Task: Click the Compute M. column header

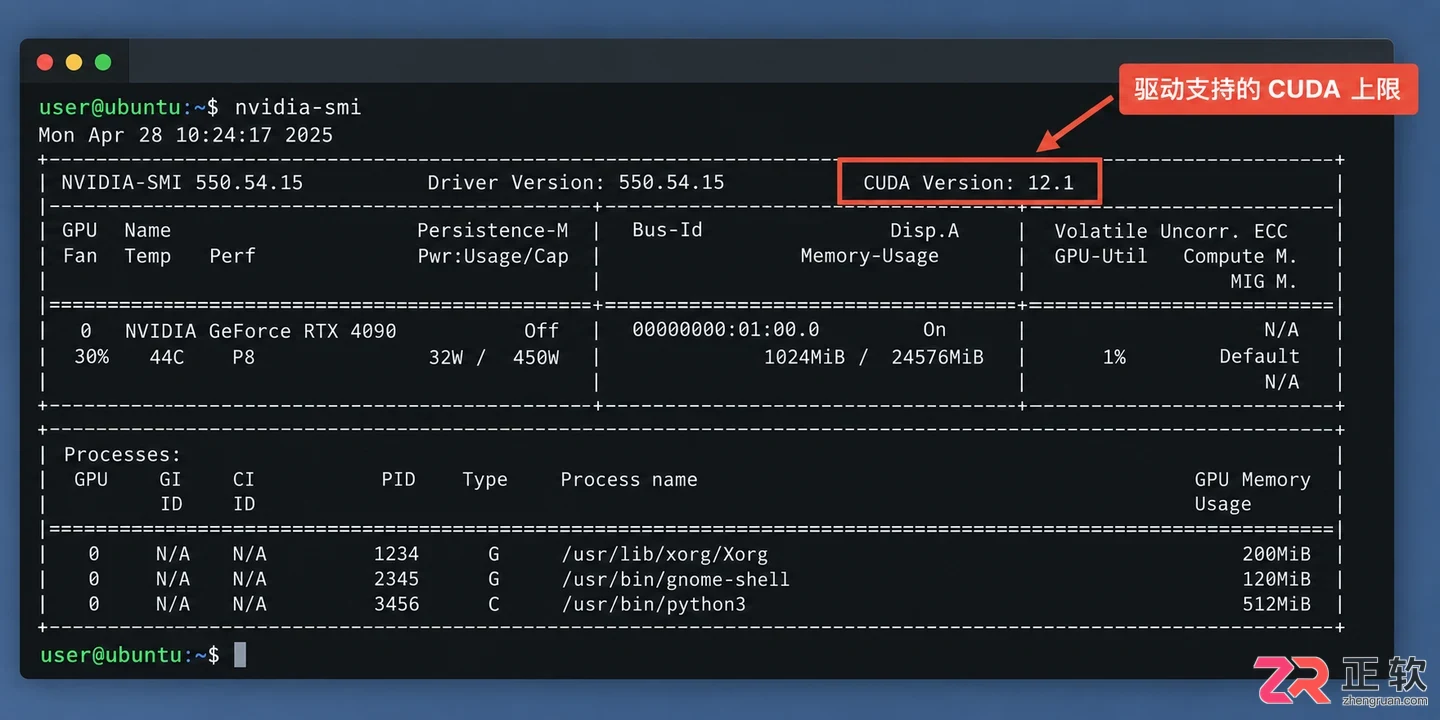Action: [x=1240, y=256]
